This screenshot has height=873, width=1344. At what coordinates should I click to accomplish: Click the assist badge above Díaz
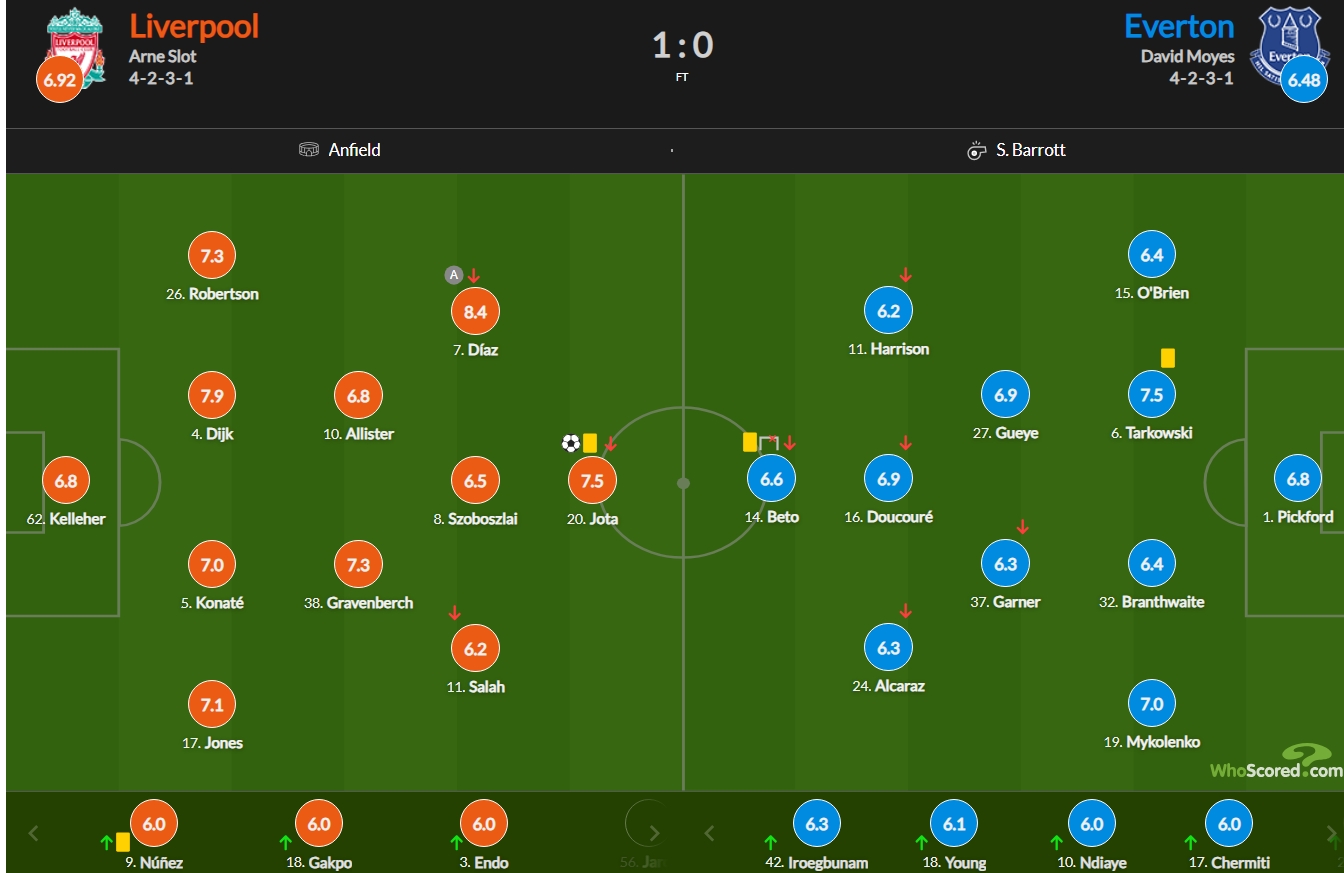pos(454,275)
